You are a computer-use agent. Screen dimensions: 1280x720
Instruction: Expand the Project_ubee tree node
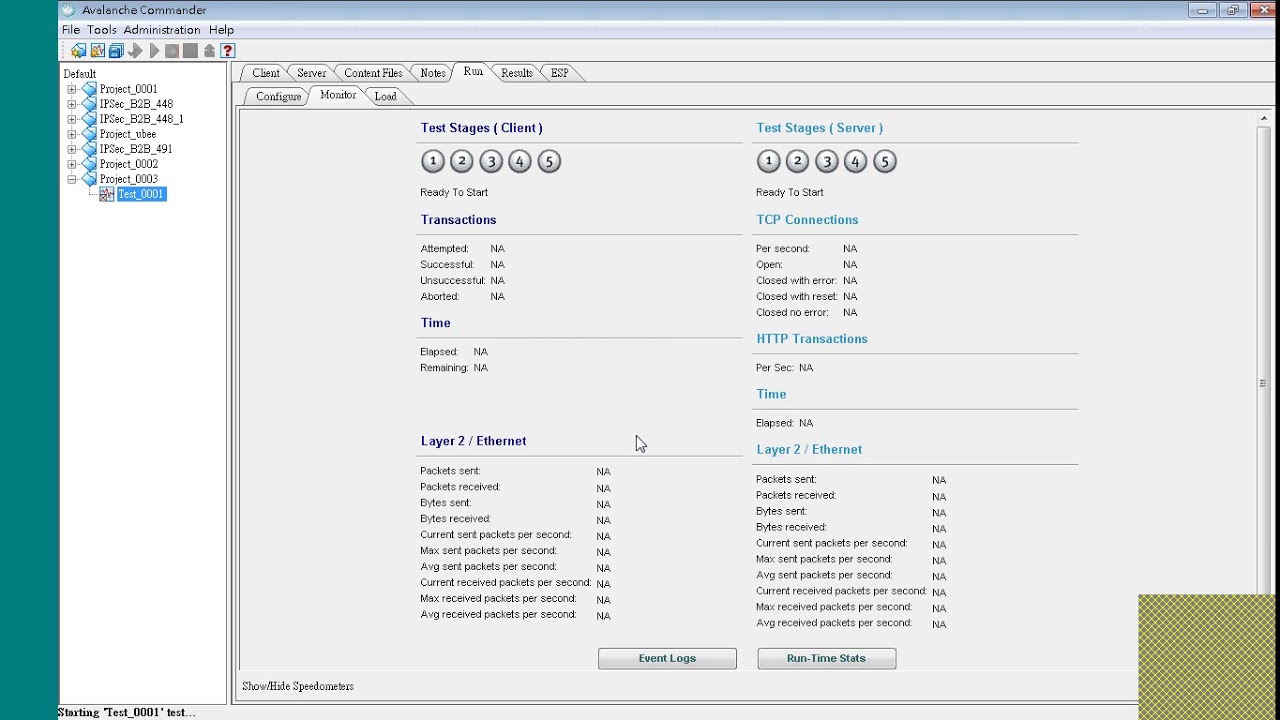[72, 134]
